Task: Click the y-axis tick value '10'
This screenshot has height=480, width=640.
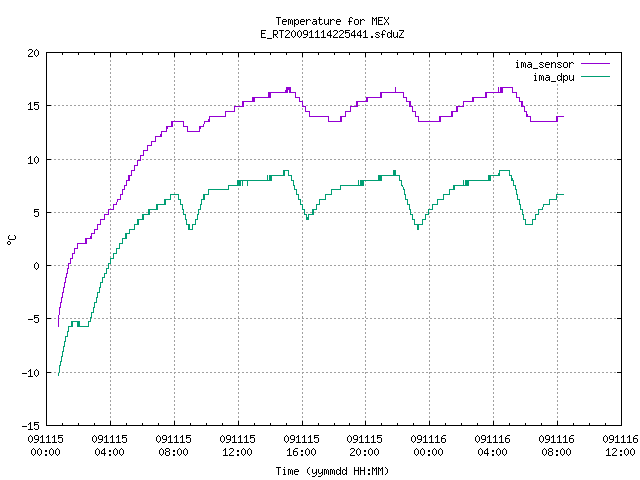Action: [x=33, y=160]
